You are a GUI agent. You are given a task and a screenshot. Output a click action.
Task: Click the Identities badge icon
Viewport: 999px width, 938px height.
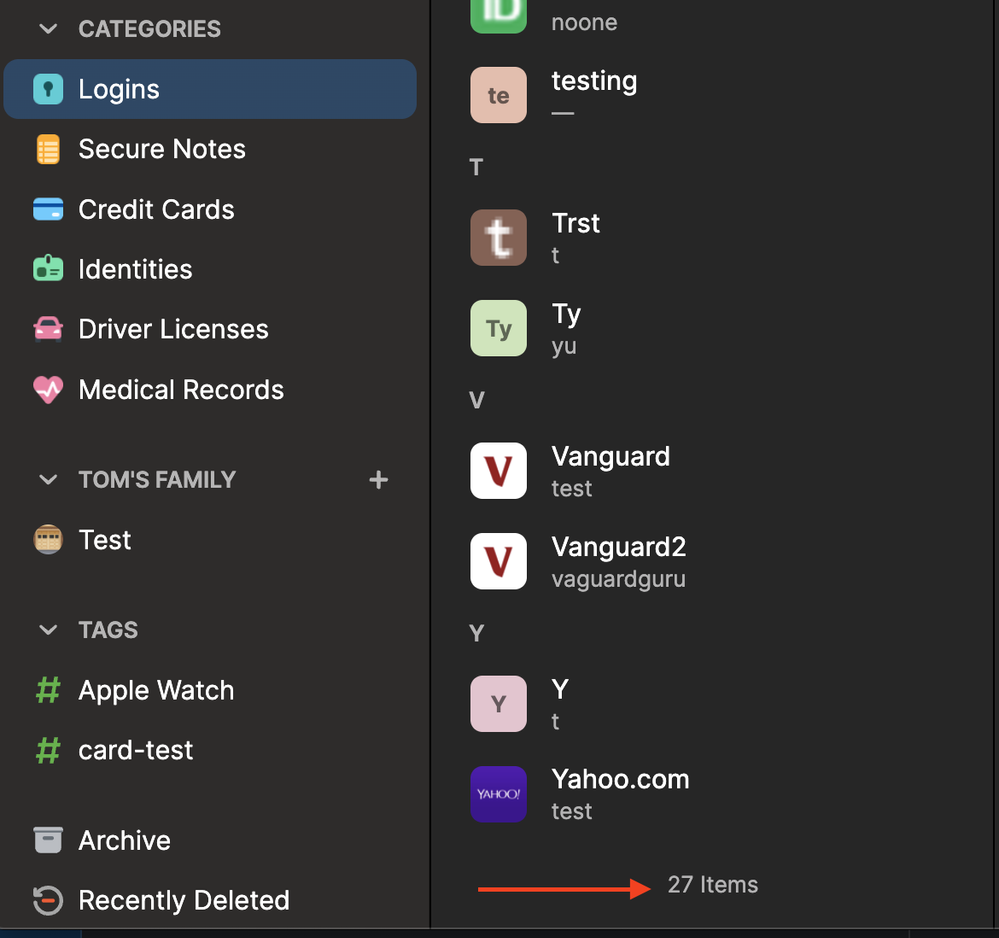tap(48, 269)
